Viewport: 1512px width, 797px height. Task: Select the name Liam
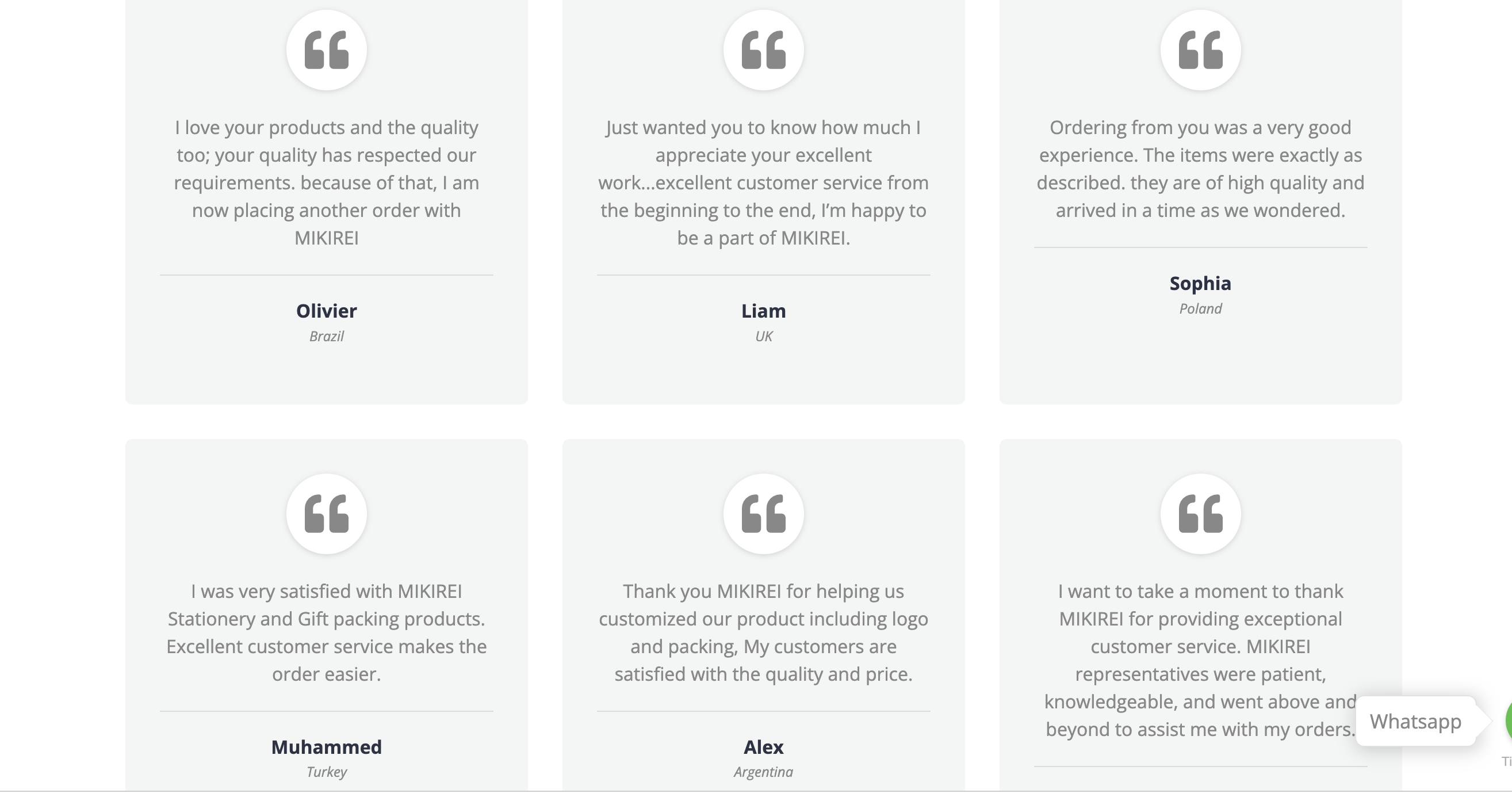[763, 311]
